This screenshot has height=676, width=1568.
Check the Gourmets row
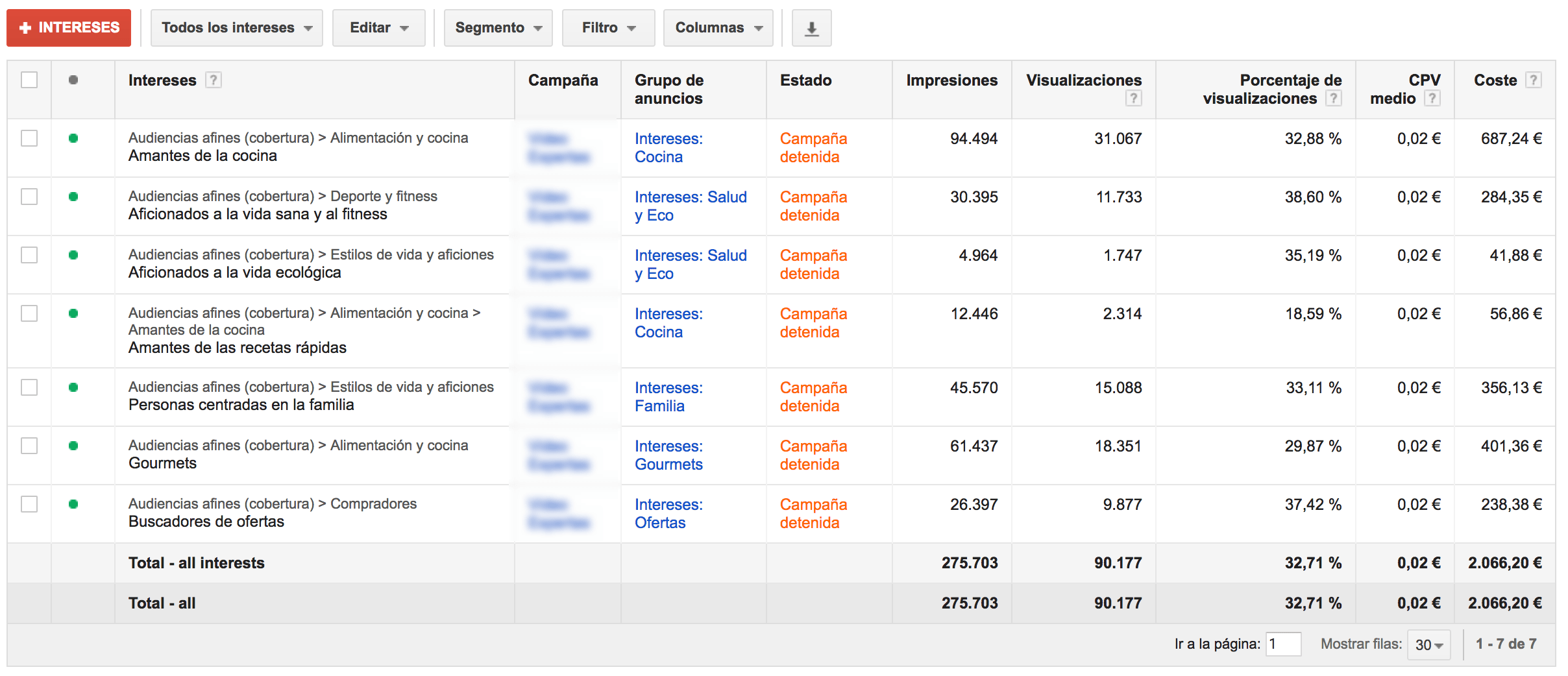pos(29,446)
